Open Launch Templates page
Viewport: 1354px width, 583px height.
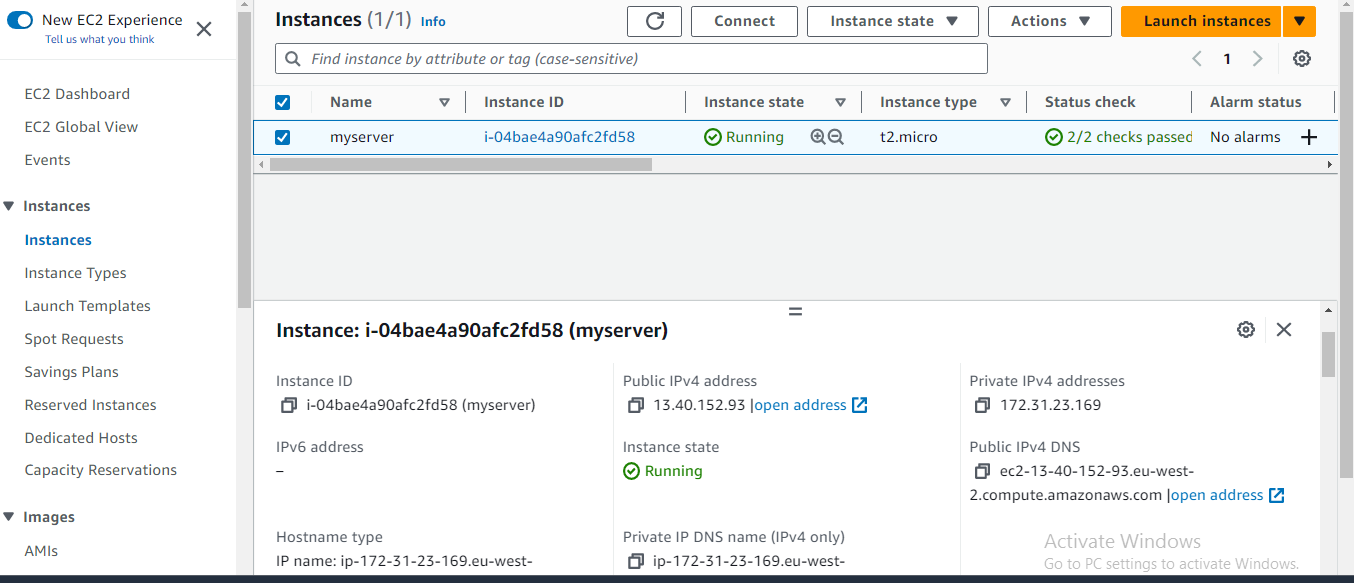click(87, 306)
